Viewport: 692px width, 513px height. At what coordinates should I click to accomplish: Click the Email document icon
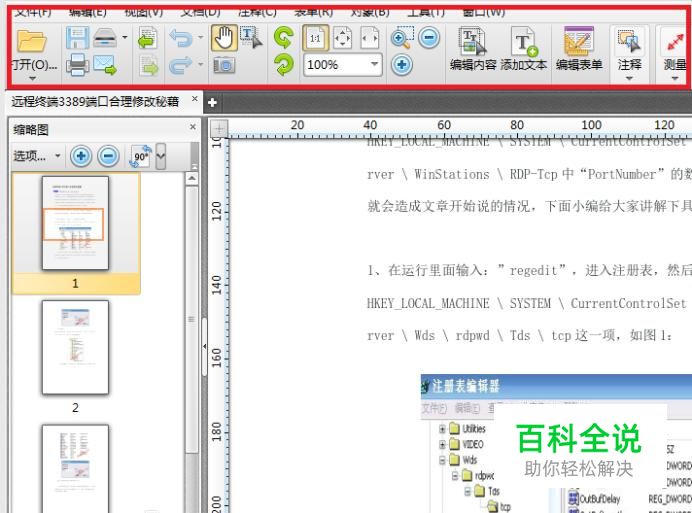pos(105,65)
